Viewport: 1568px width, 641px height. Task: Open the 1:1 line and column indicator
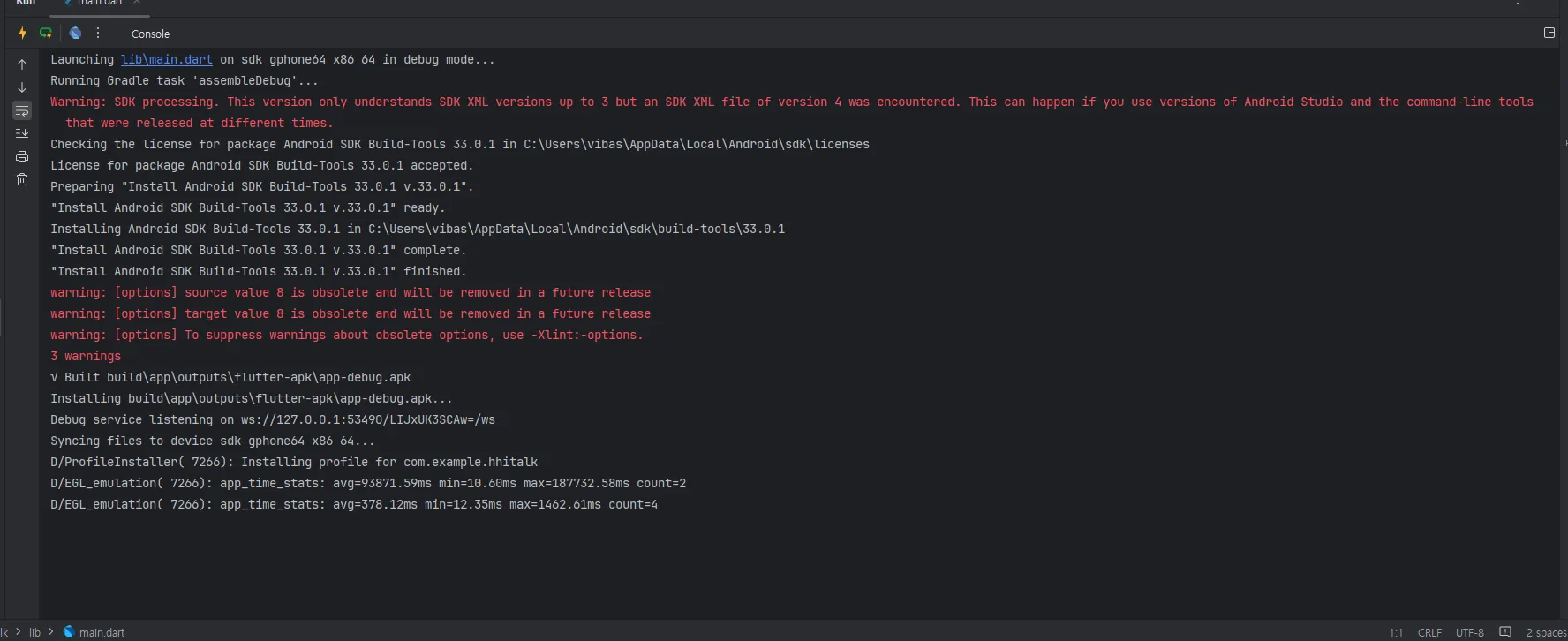[x=1396, y=632]
